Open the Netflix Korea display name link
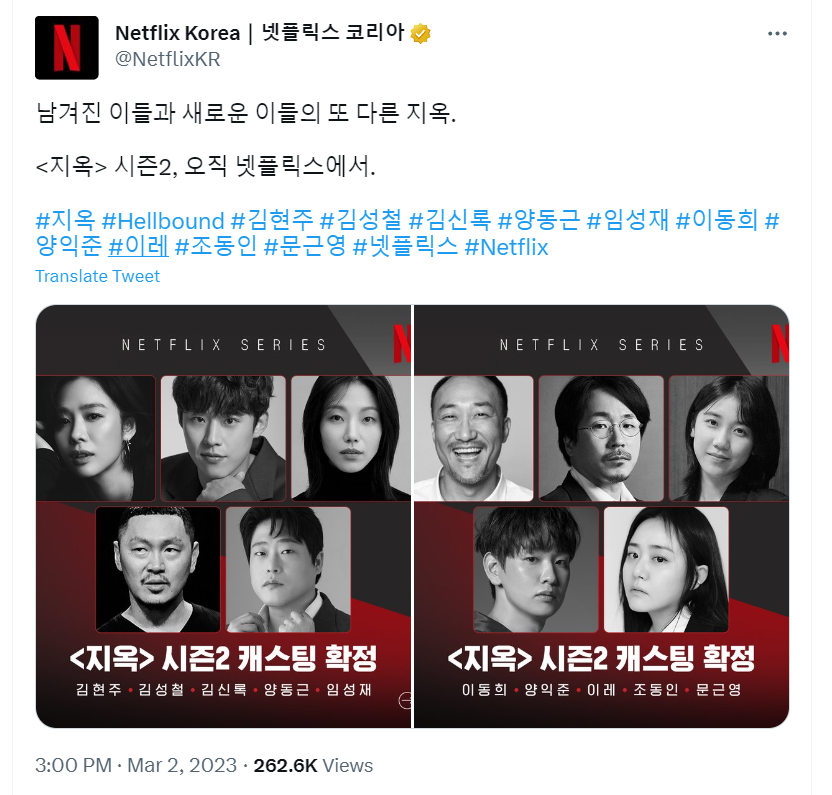This screenshot has width=832, height=795. (x=259, y=33)
